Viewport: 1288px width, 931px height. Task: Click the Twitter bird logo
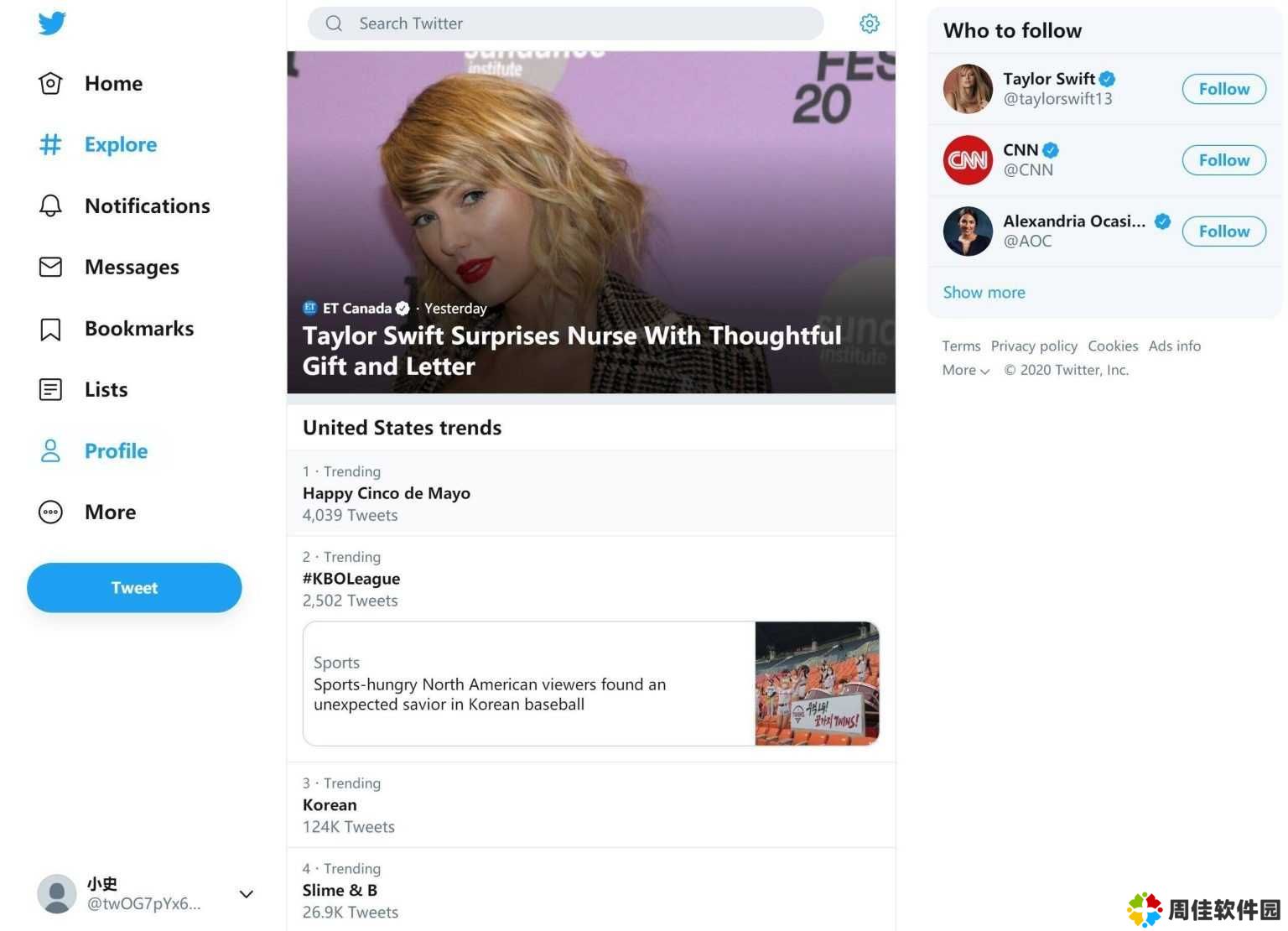[x=52, y=23]
